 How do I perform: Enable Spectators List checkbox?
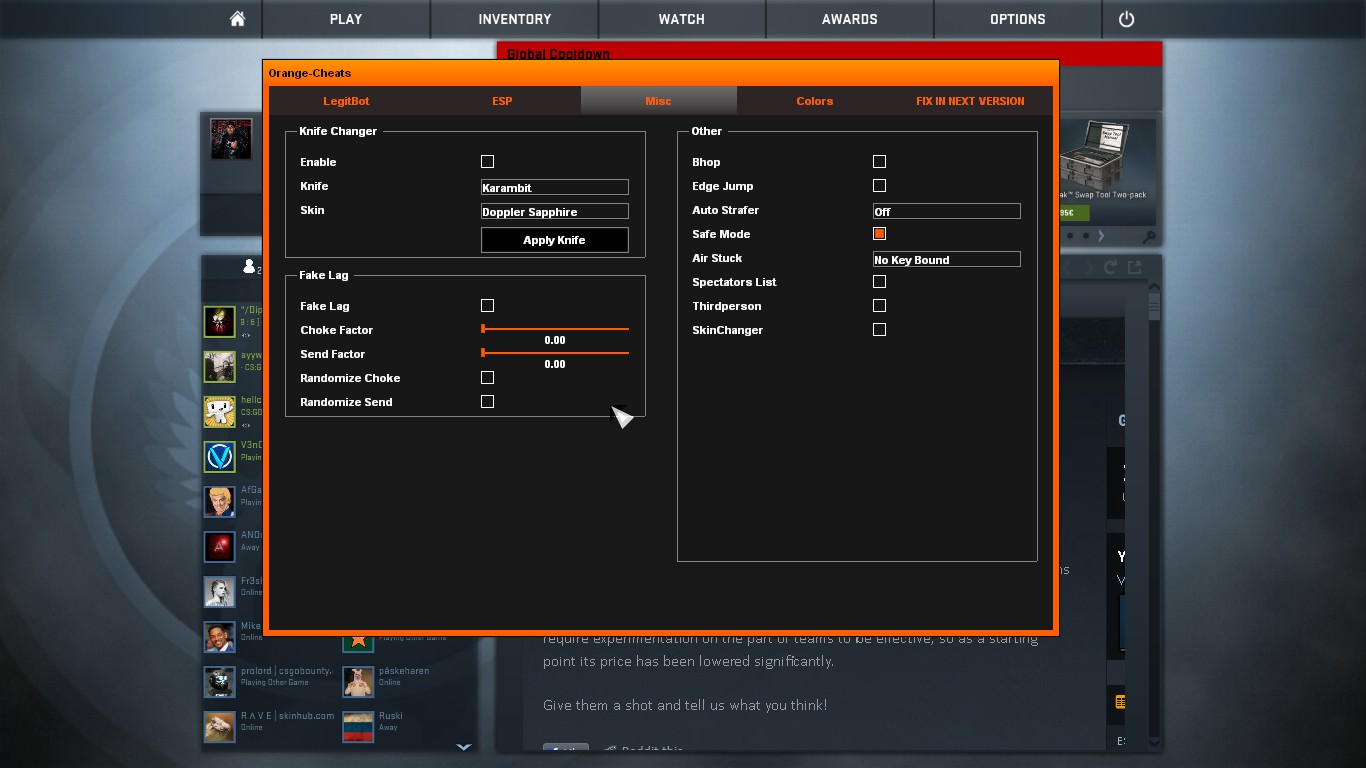tap(879, 281)
